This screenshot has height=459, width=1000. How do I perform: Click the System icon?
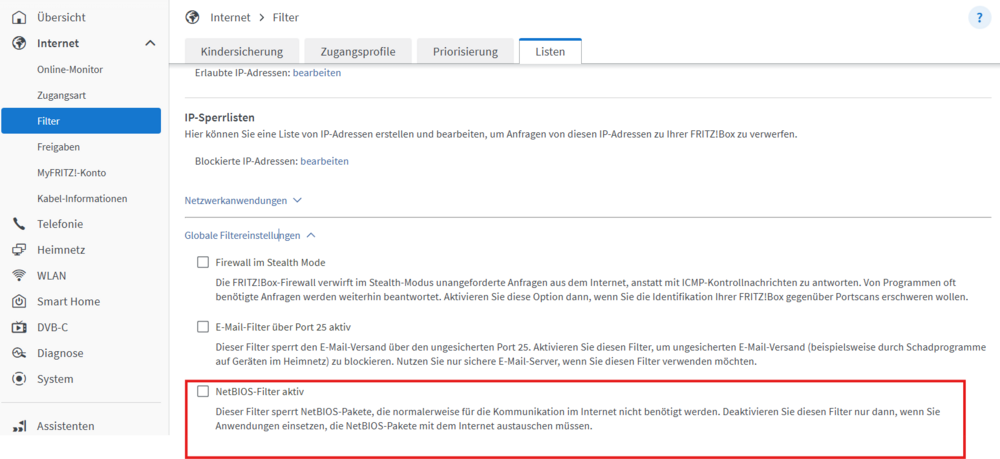tap(20, 379)
